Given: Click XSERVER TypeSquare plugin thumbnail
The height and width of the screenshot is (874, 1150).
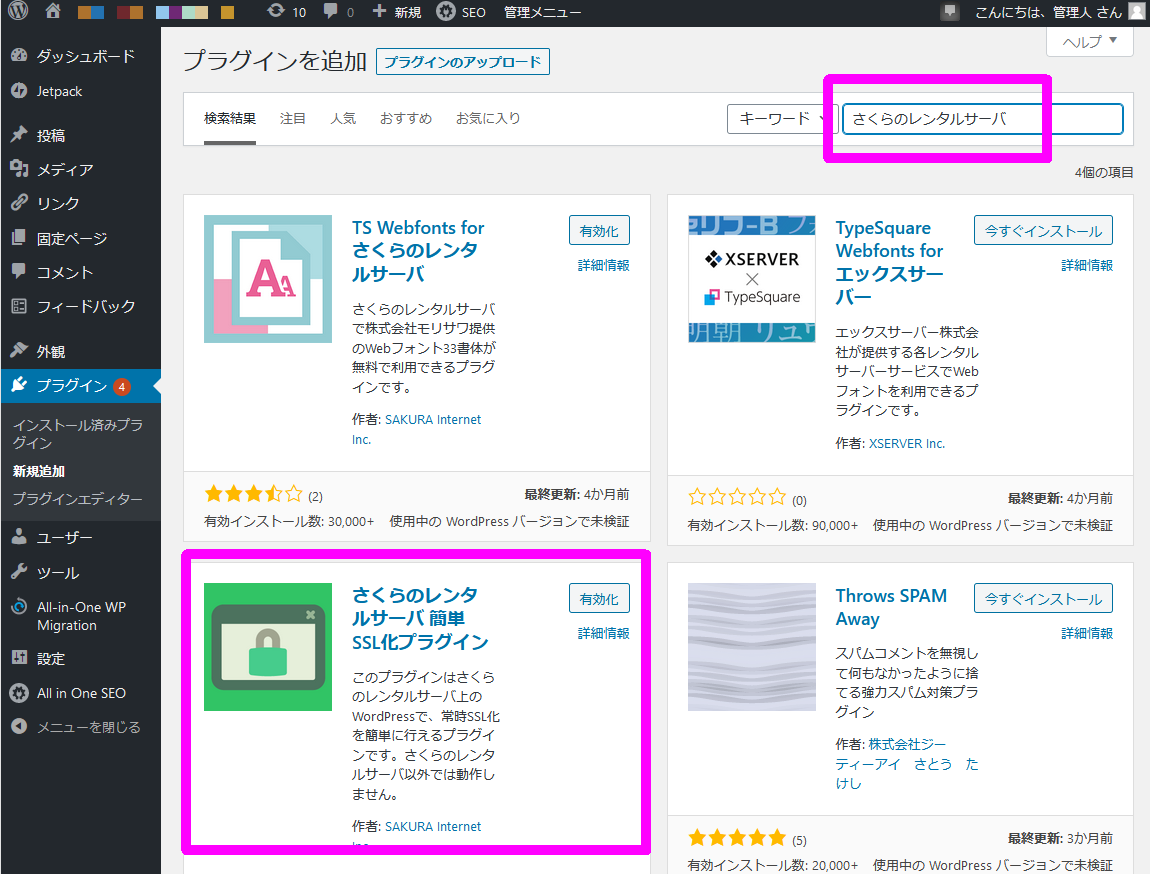Looking at the screenshot, I should [752, 279].
